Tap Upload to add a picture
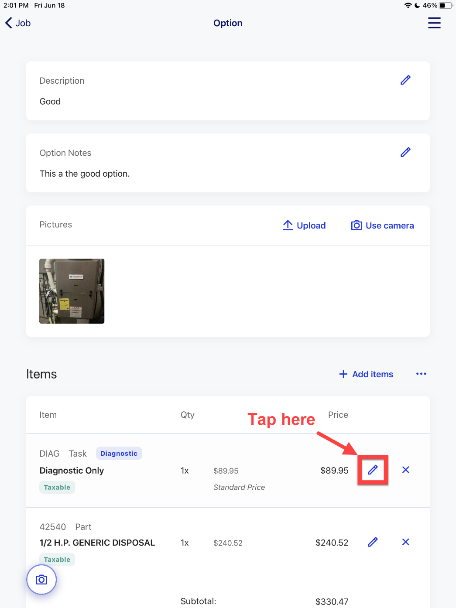 point(304,225)
